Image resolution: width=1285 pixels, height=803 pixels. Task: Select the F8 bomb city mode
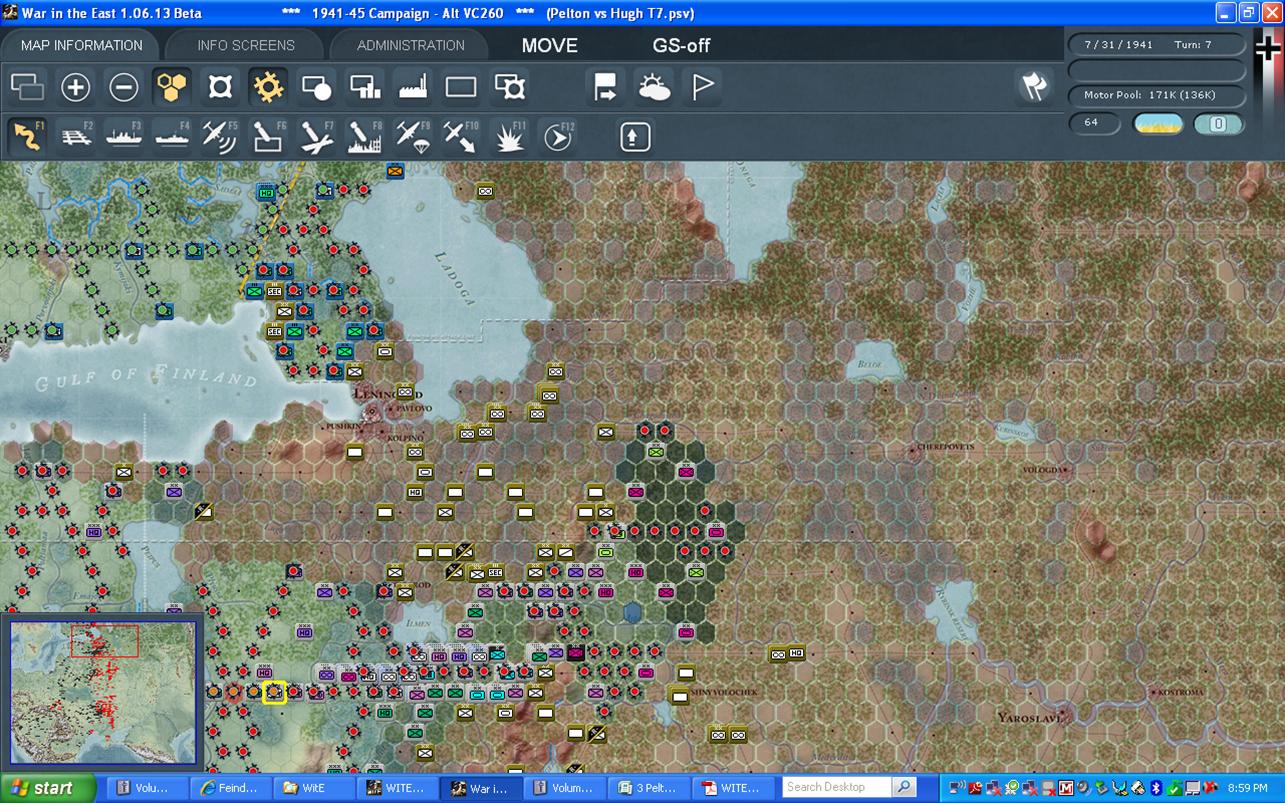(365, 136)
